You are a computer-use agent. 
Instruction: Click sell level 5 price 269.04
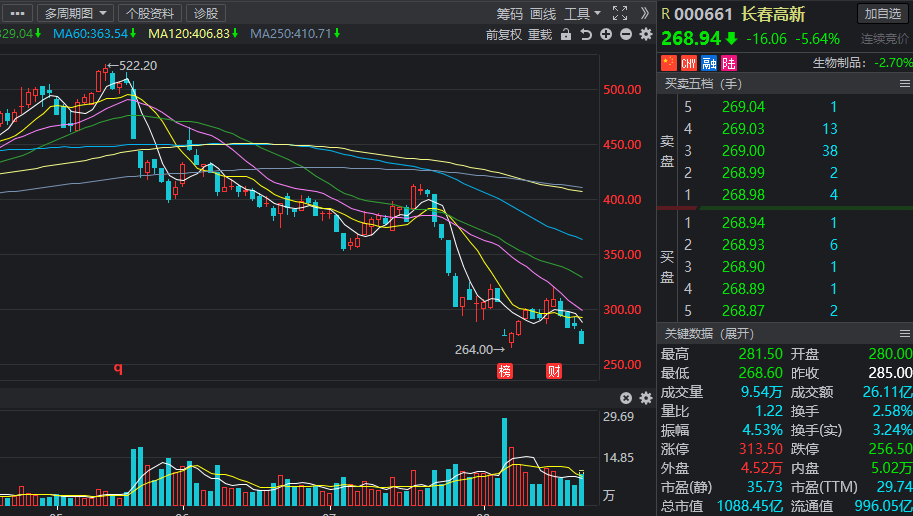click(743, 107)
